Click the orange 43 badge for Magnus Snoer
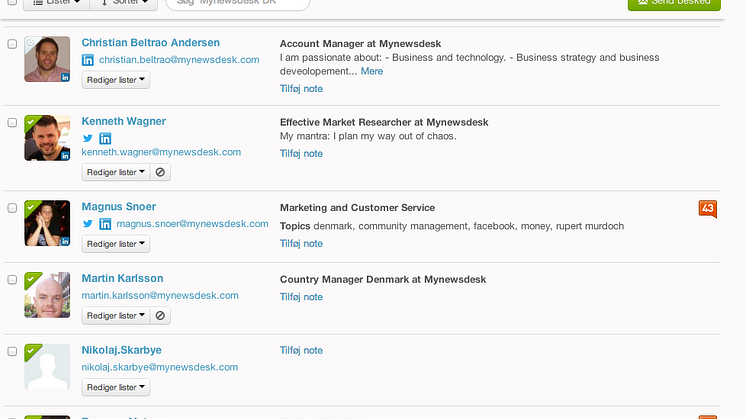 coord(707,209)
